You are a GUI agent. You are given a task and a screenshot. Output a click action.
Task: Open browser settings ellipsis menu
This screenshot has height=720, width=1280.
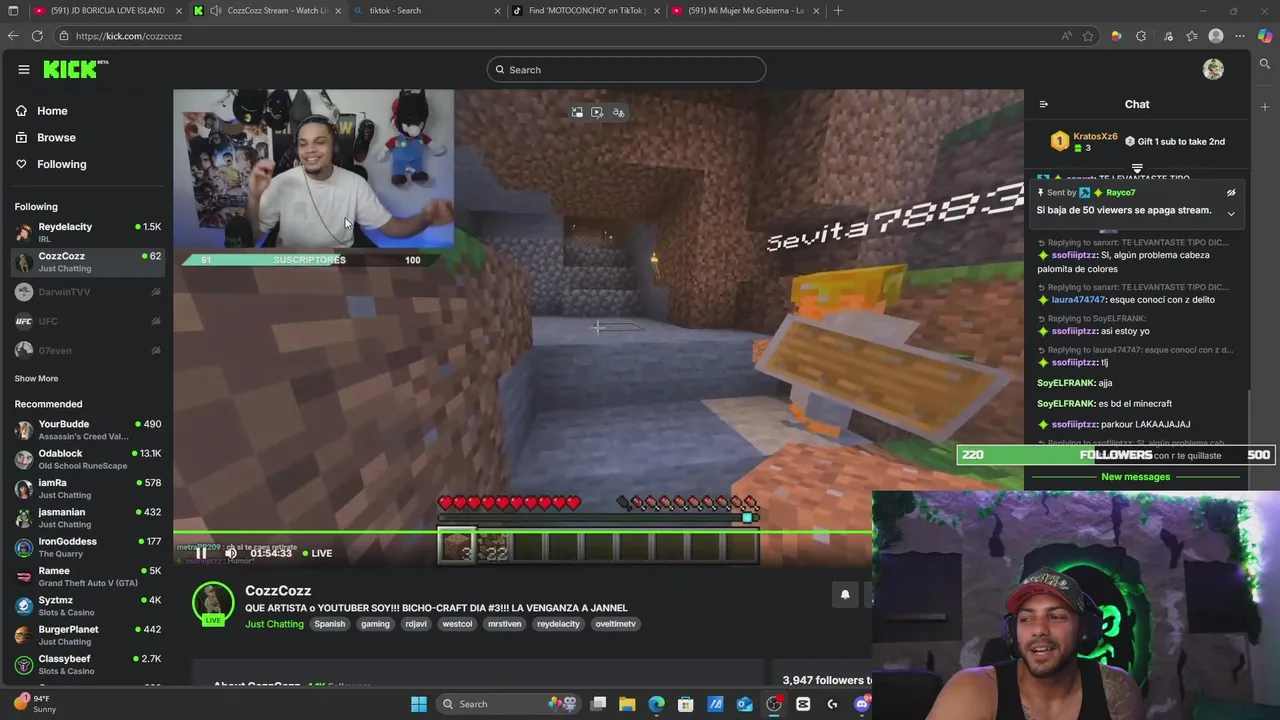1240,36
